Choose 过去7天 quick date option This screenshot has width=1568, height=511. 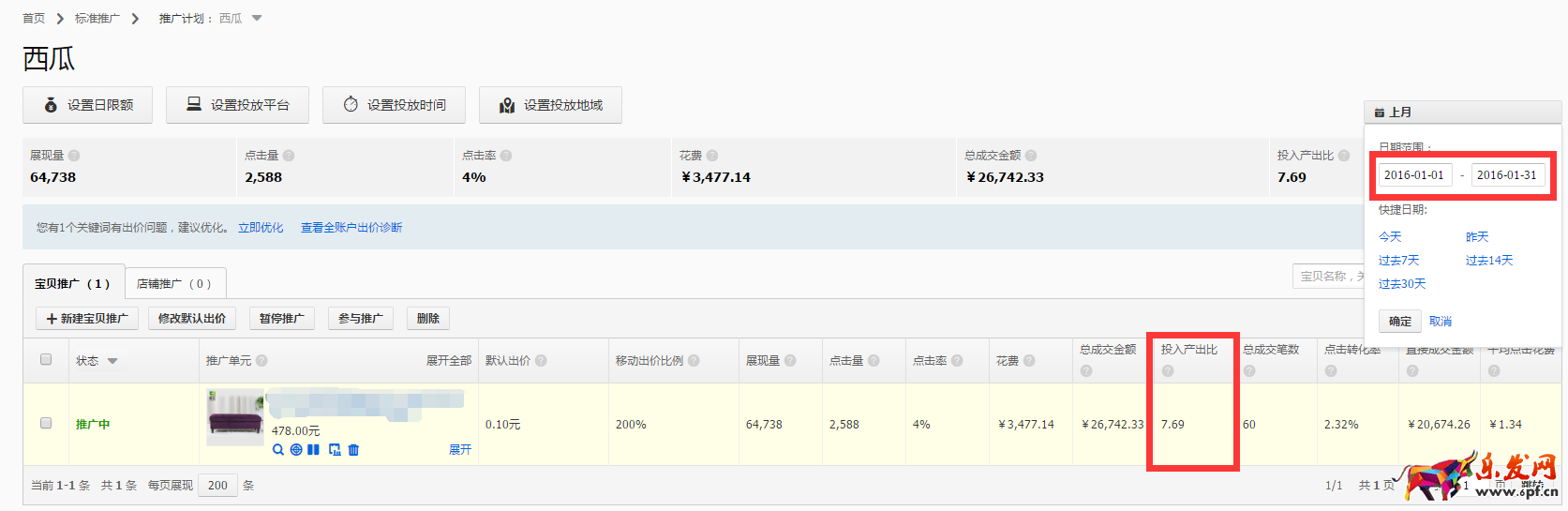[x=1398, y=261]
